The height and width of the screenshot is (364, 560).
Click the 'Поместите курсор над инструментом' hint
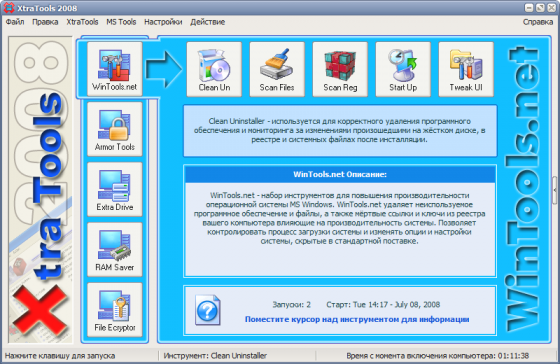pyautogui.click(x=357, y=319)
